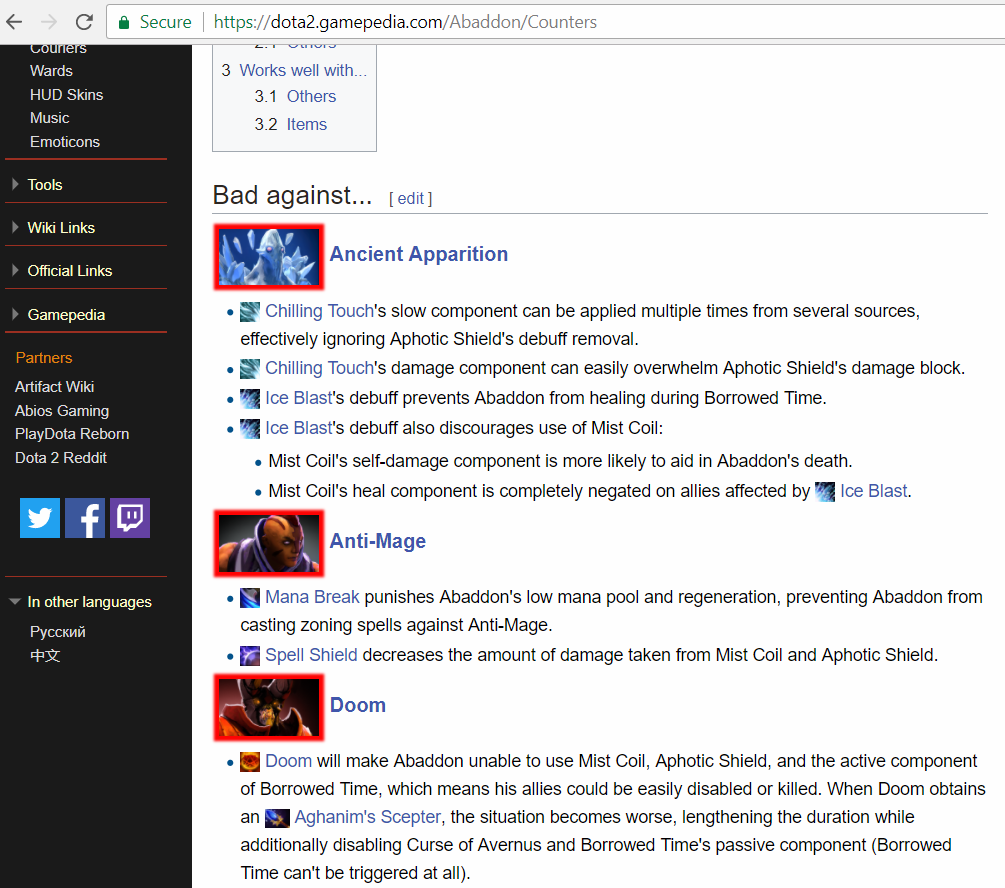Click Ice Blast icon in Borrowed Time line
Image resolution: width=1005 pixels, height=888 pixels.
tap(250, 399)
